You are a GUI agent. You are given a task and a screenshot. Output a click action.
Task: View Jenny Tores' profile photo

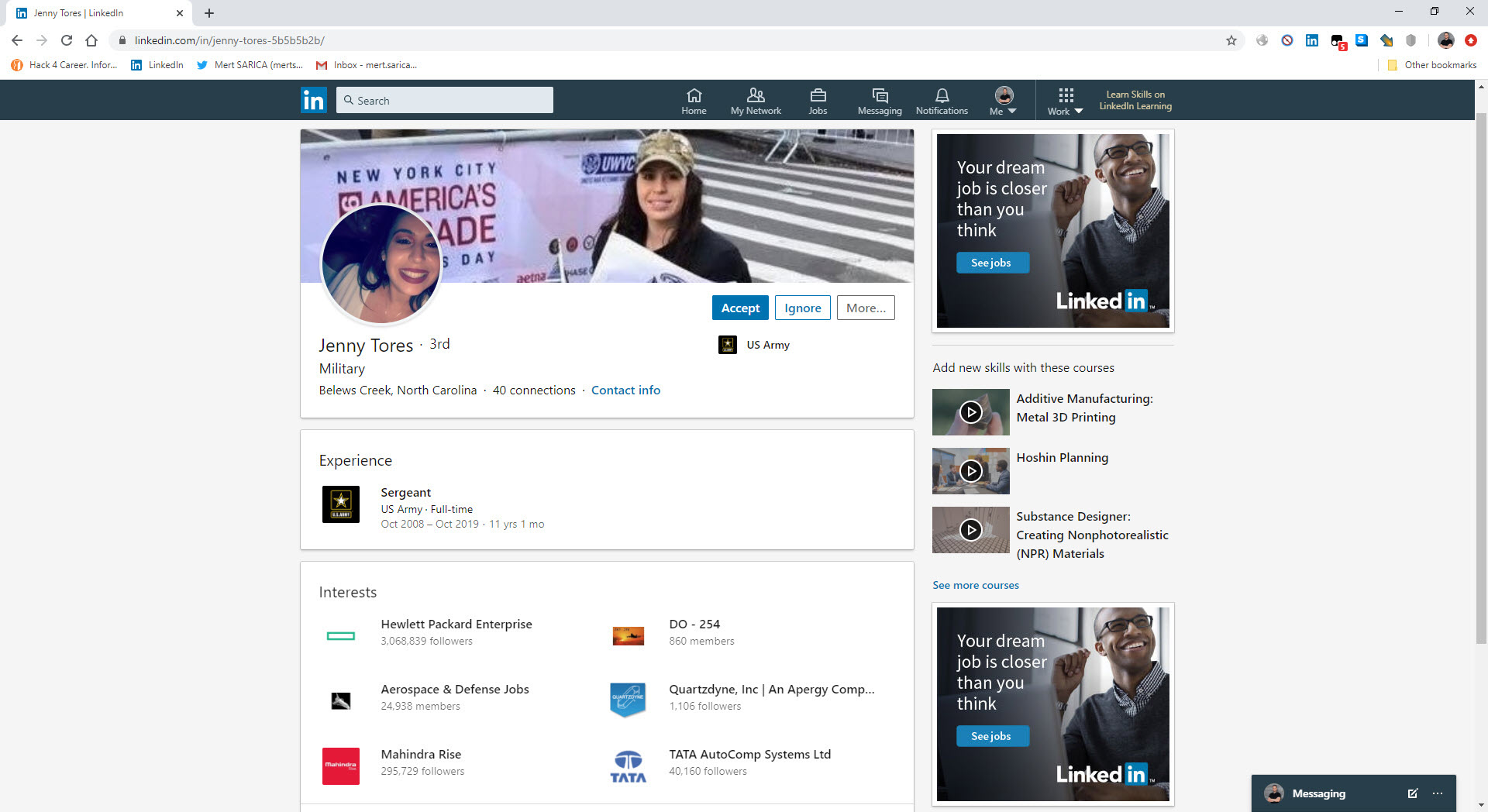[381, 264]
